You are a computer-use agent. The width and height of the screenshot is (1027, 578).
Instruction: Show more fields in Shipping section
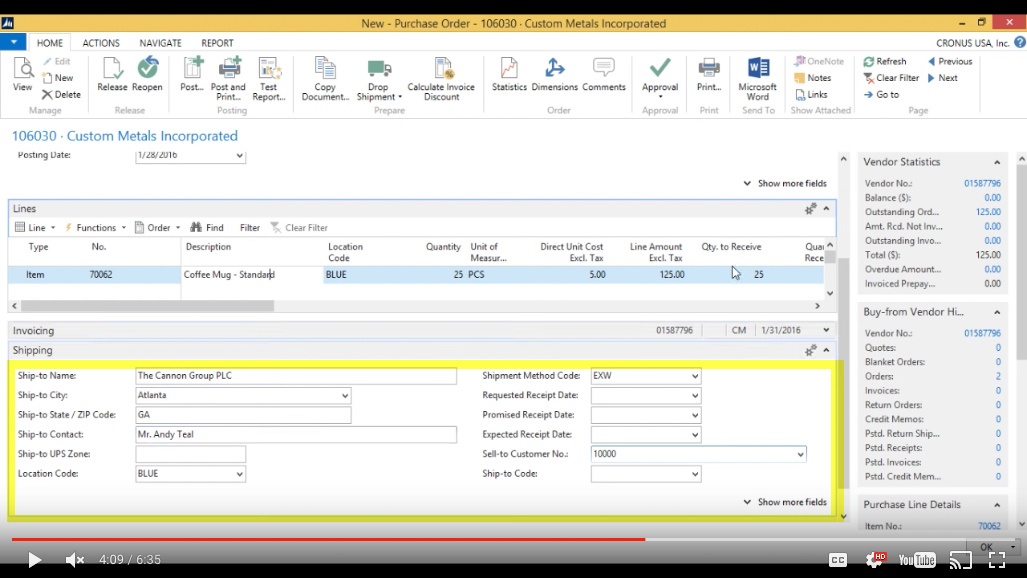(785, 502)
